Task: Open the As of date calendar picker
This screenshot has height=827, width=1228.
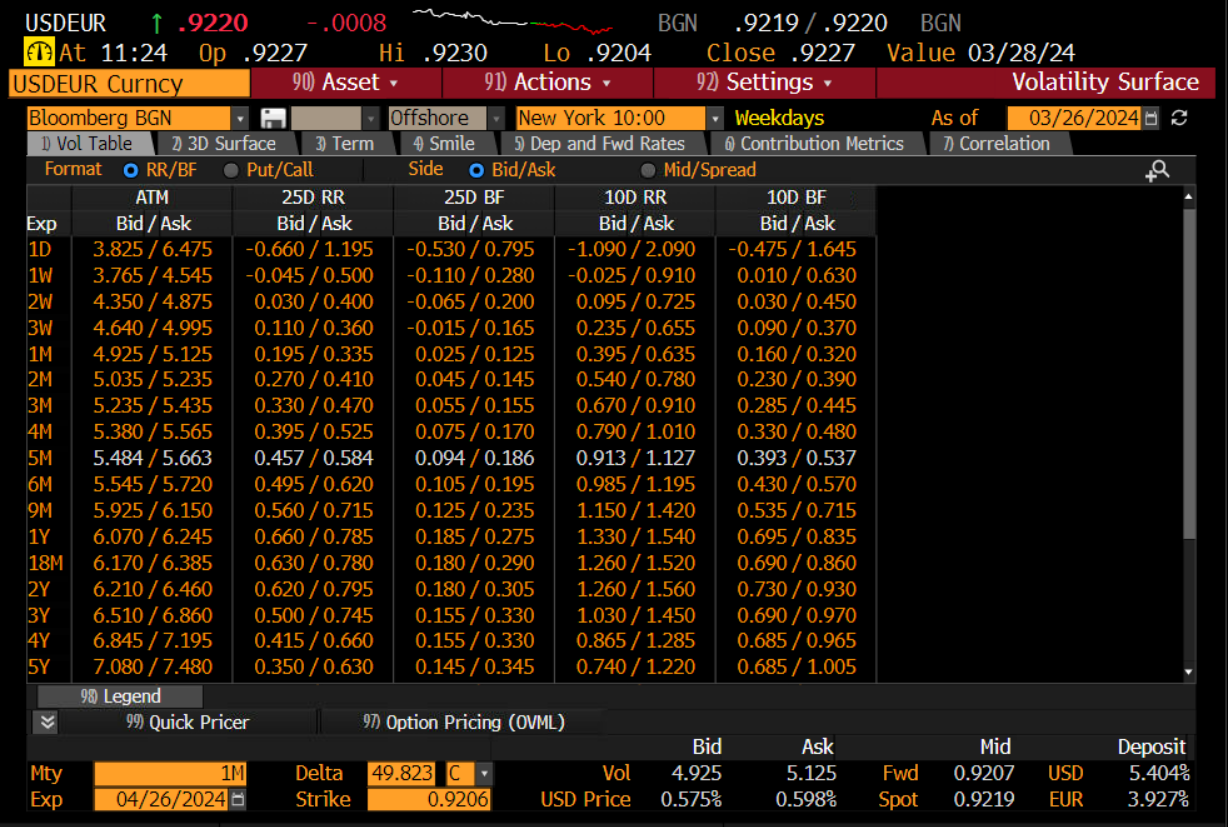Action: coord(1151,118)
